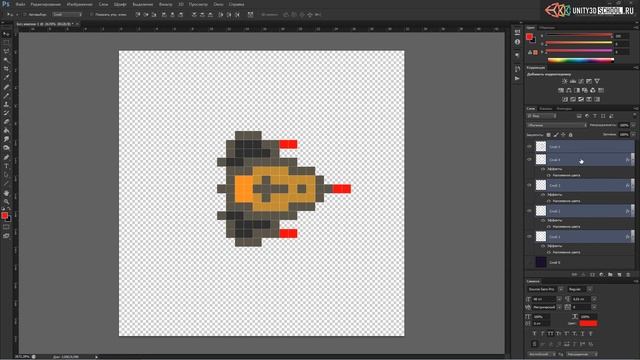
Task: Hide layer Слой 3 with eye icon
Action: pyautogui.click(x=529, y=185)
